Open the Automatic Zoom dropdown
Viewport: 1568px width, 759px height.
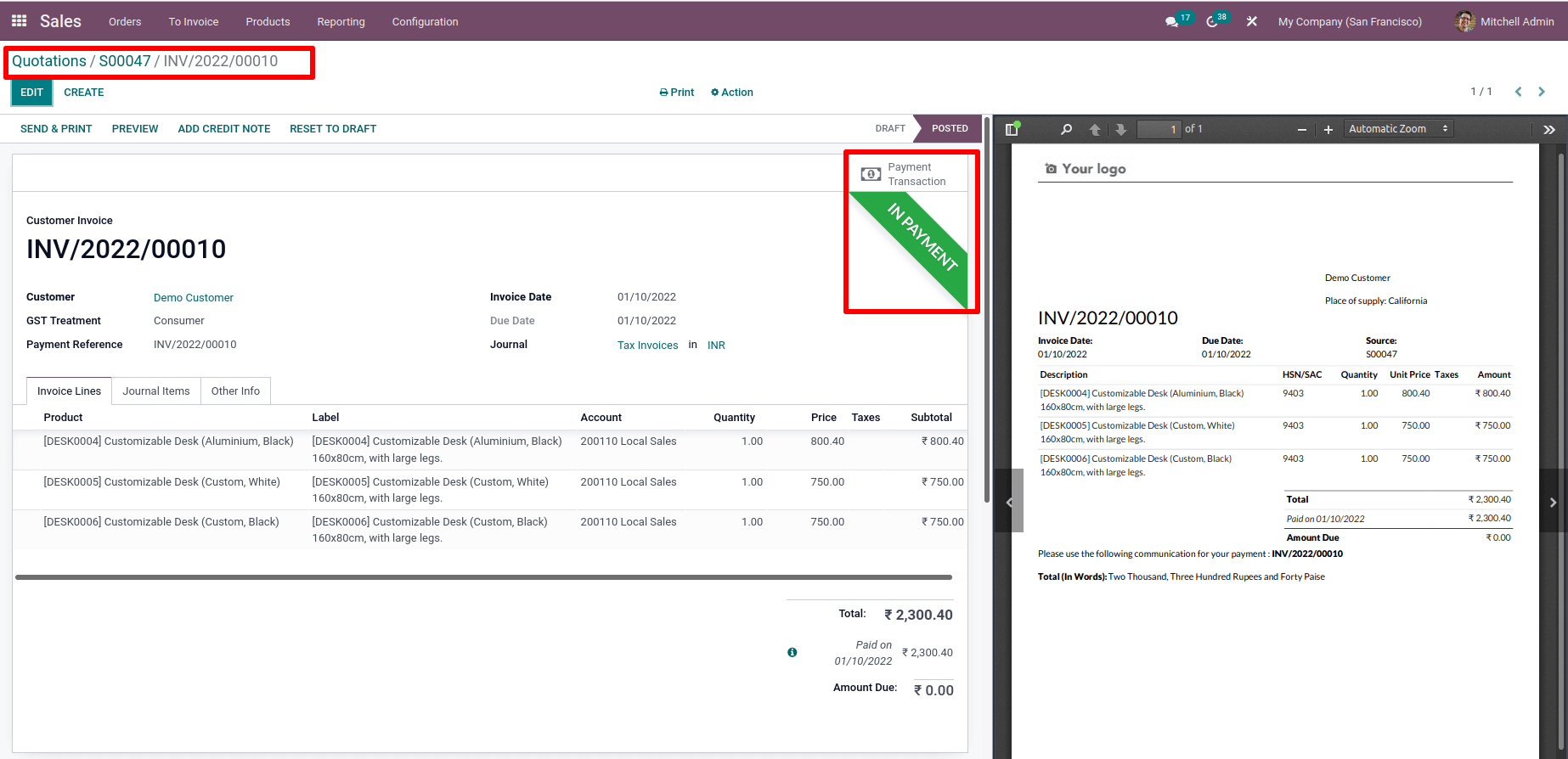1399,129
